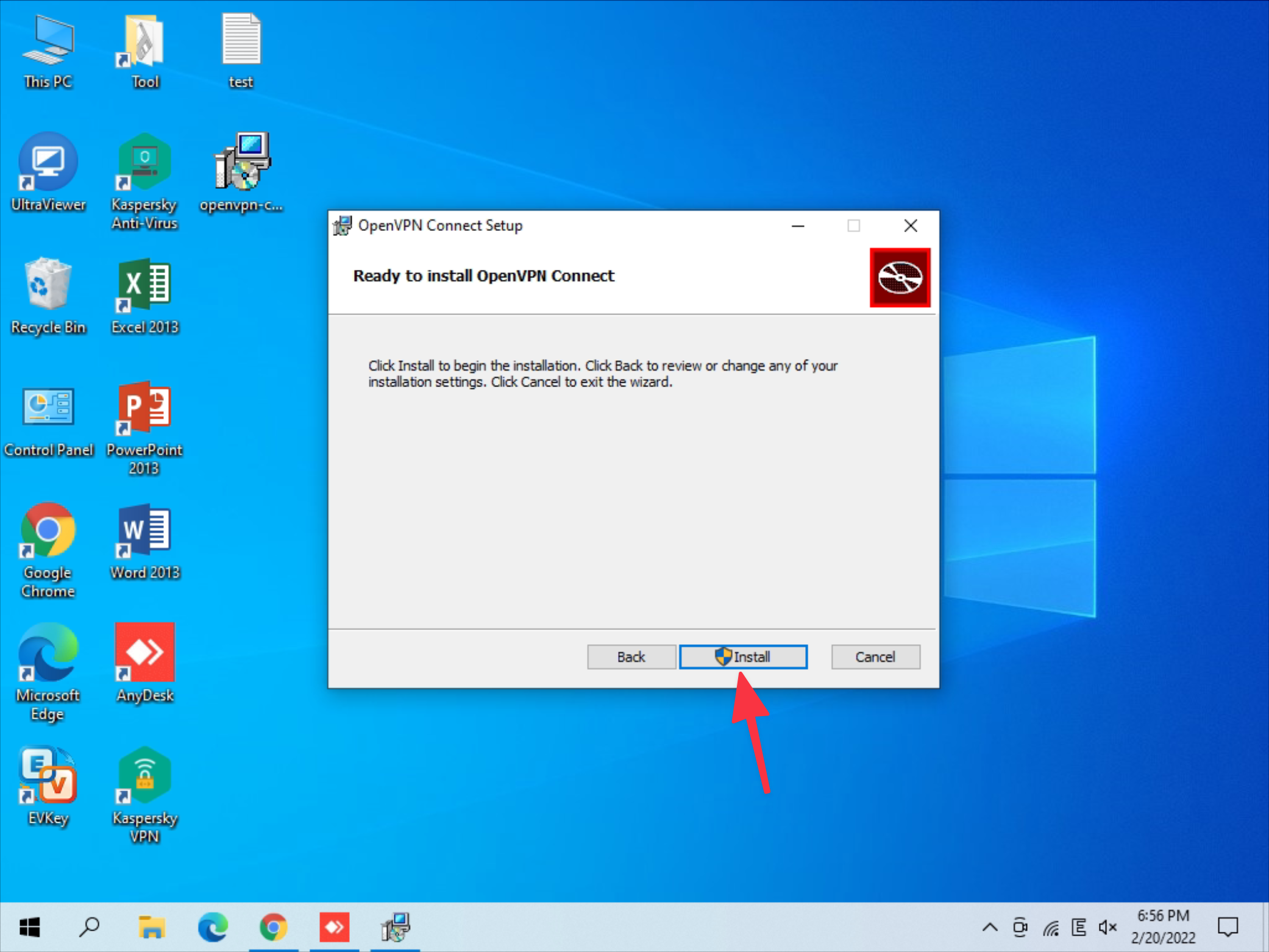Expand hidden system tray icons chevron

click(x=990, y=928)
